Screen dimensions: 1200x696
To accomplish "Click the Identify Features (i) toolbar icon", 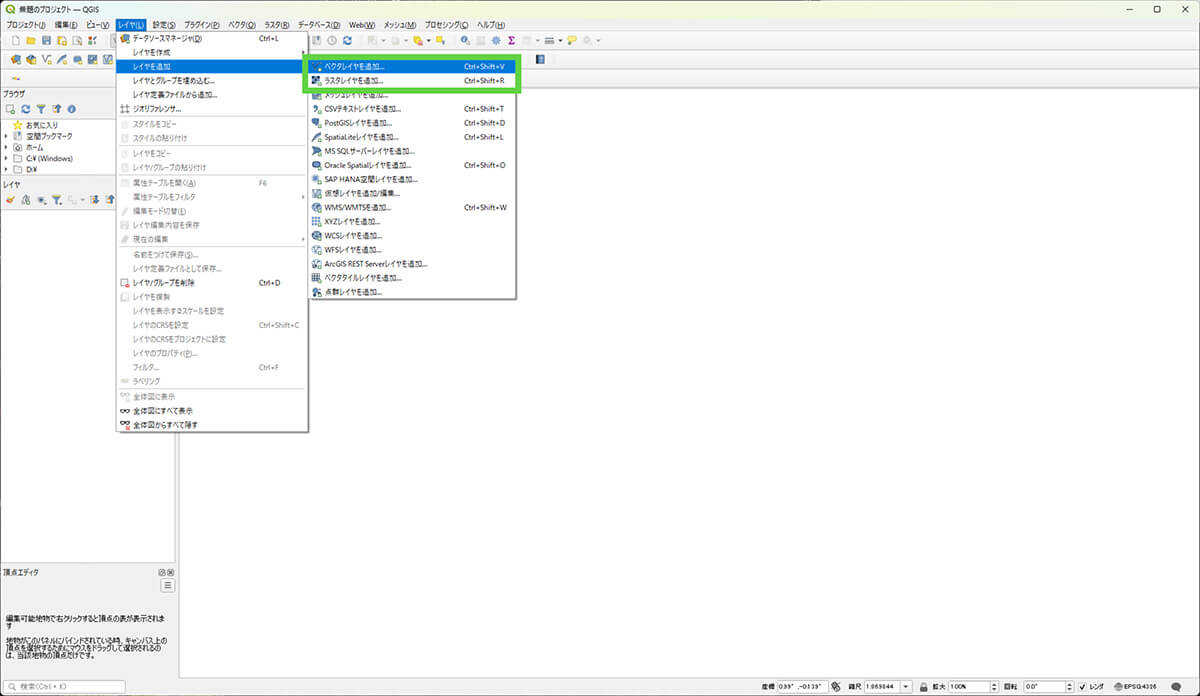I will 465,40.
